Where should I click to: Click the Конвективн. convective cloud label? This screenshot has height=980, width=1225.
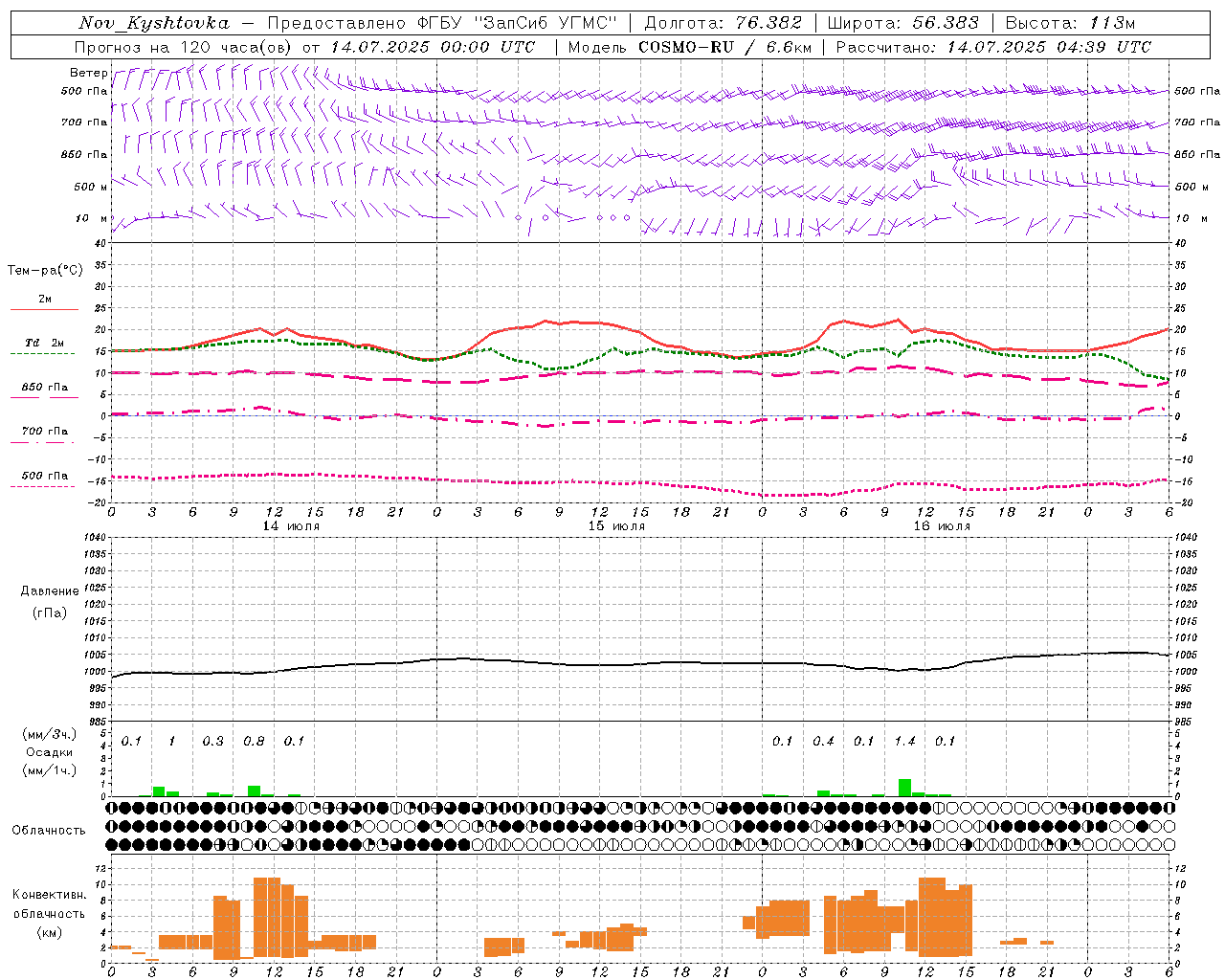49,895
